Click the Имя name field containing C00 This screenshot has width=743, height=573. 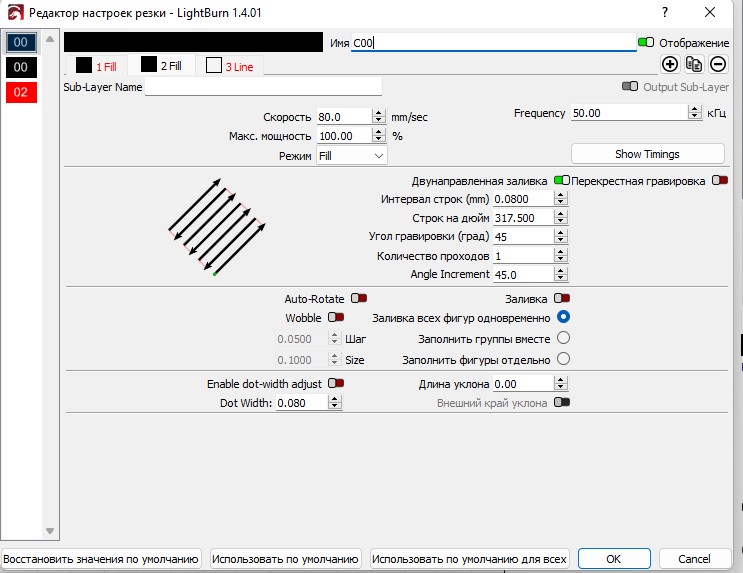tap(493, 43)
